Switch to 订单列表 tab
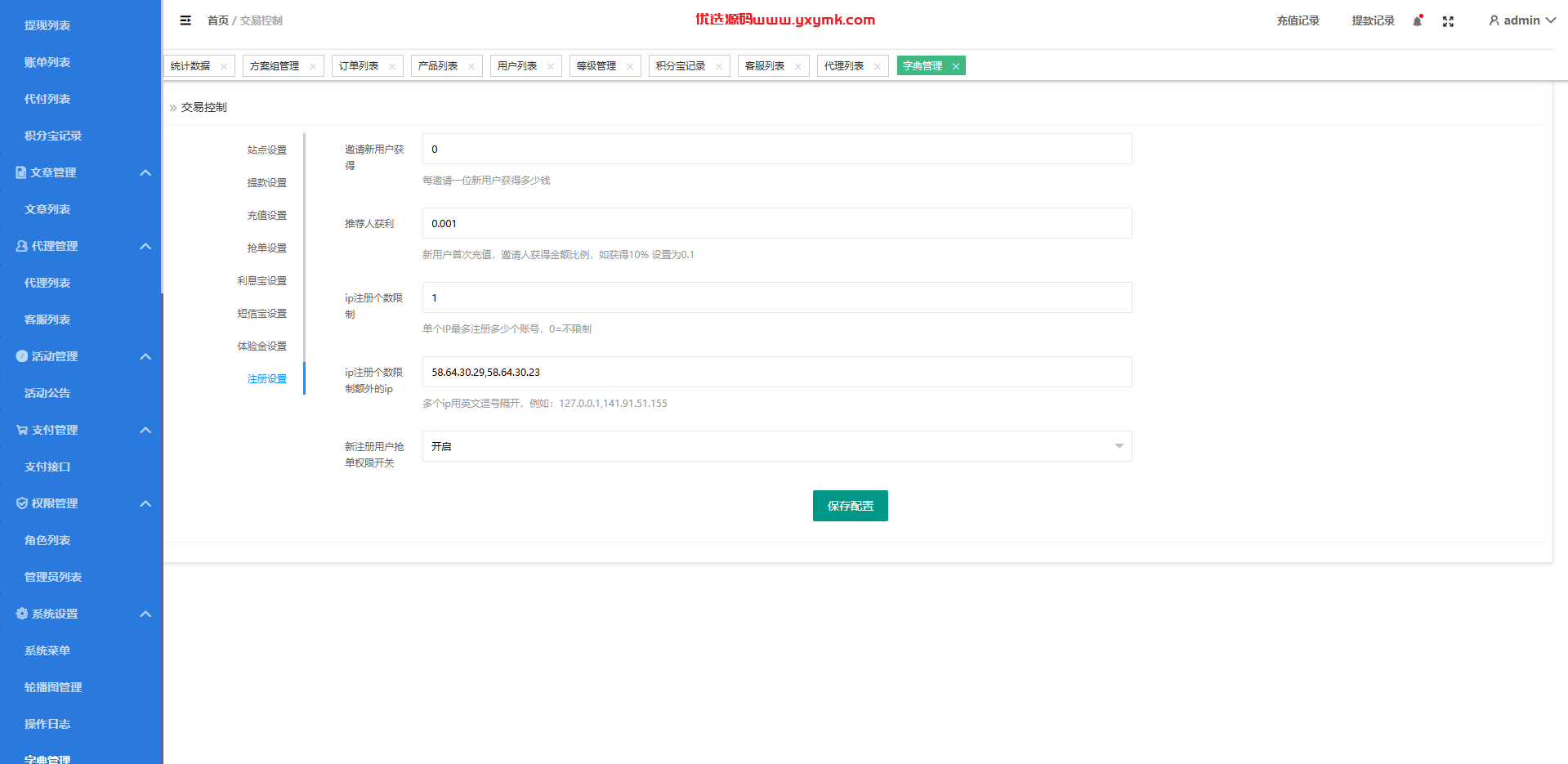 click(x=359, y=66)
